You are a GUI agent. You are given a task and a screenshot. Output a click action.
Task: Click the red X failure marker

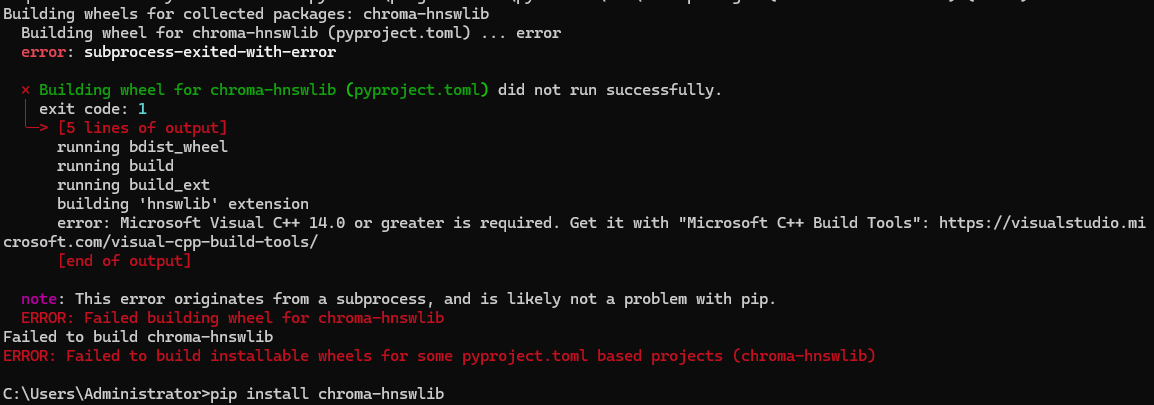26,91
